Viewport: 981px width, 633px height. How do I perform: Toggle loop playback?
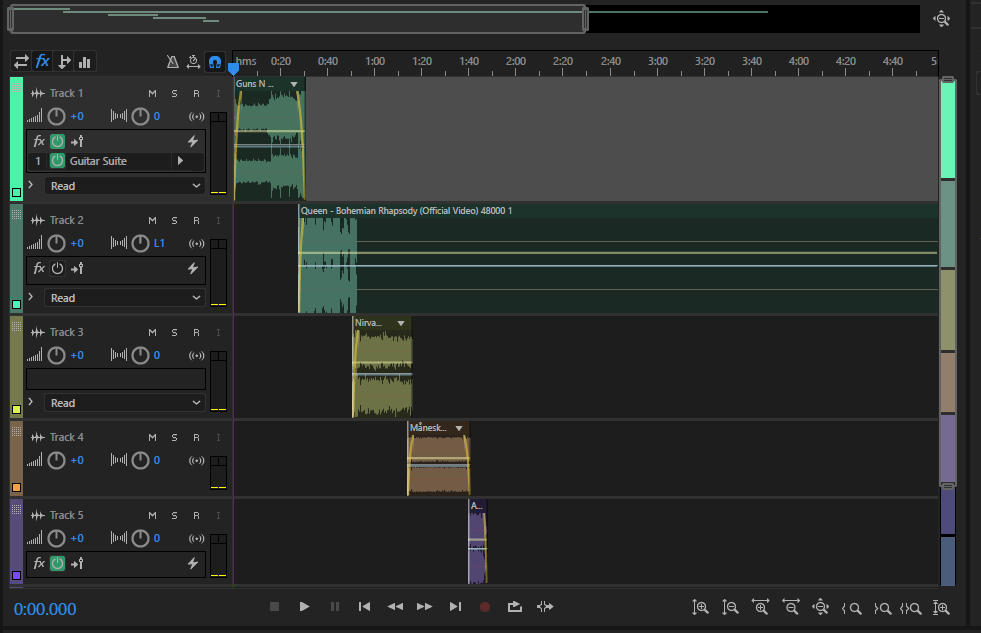coord(515,606)
